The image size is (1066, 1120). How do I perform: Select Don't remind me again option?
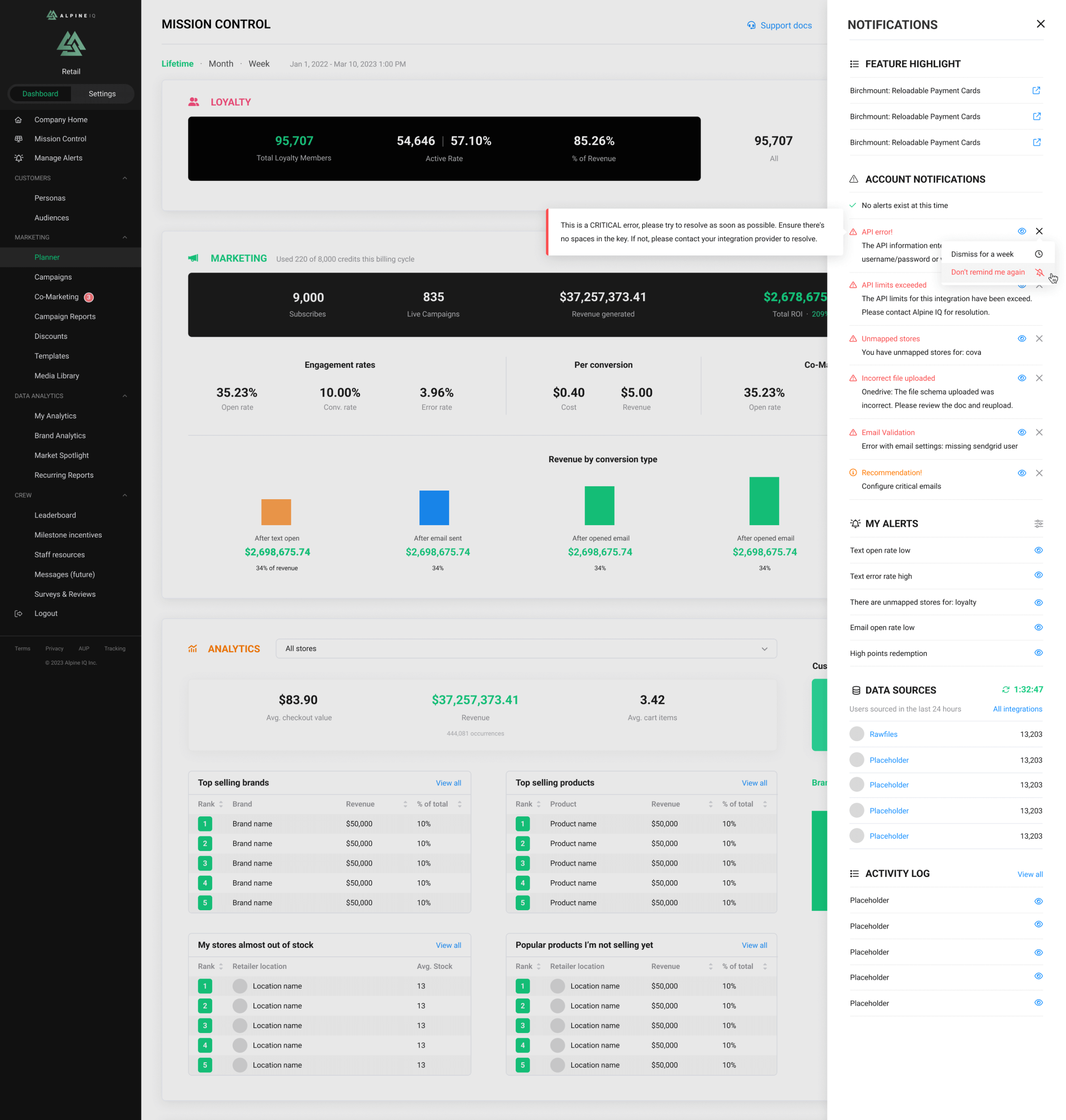(x=988, y=272)
